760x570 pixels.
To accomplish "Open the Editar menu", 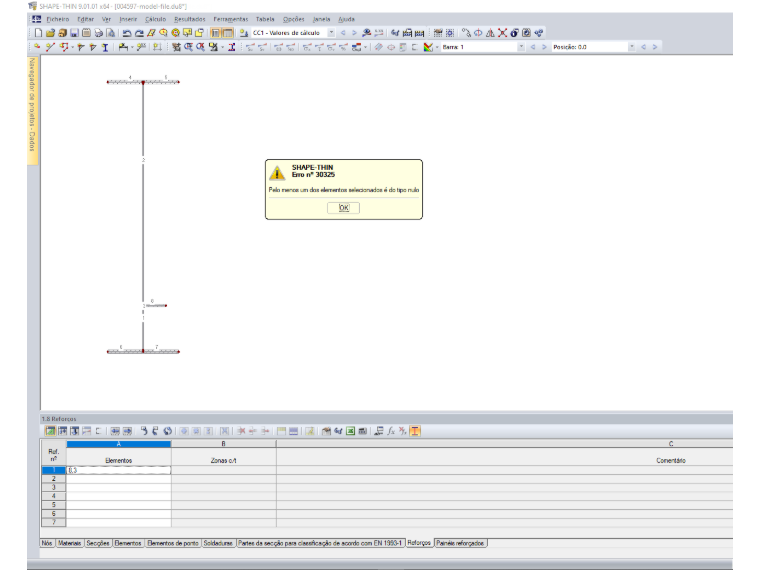I will [x=85, y=19].
